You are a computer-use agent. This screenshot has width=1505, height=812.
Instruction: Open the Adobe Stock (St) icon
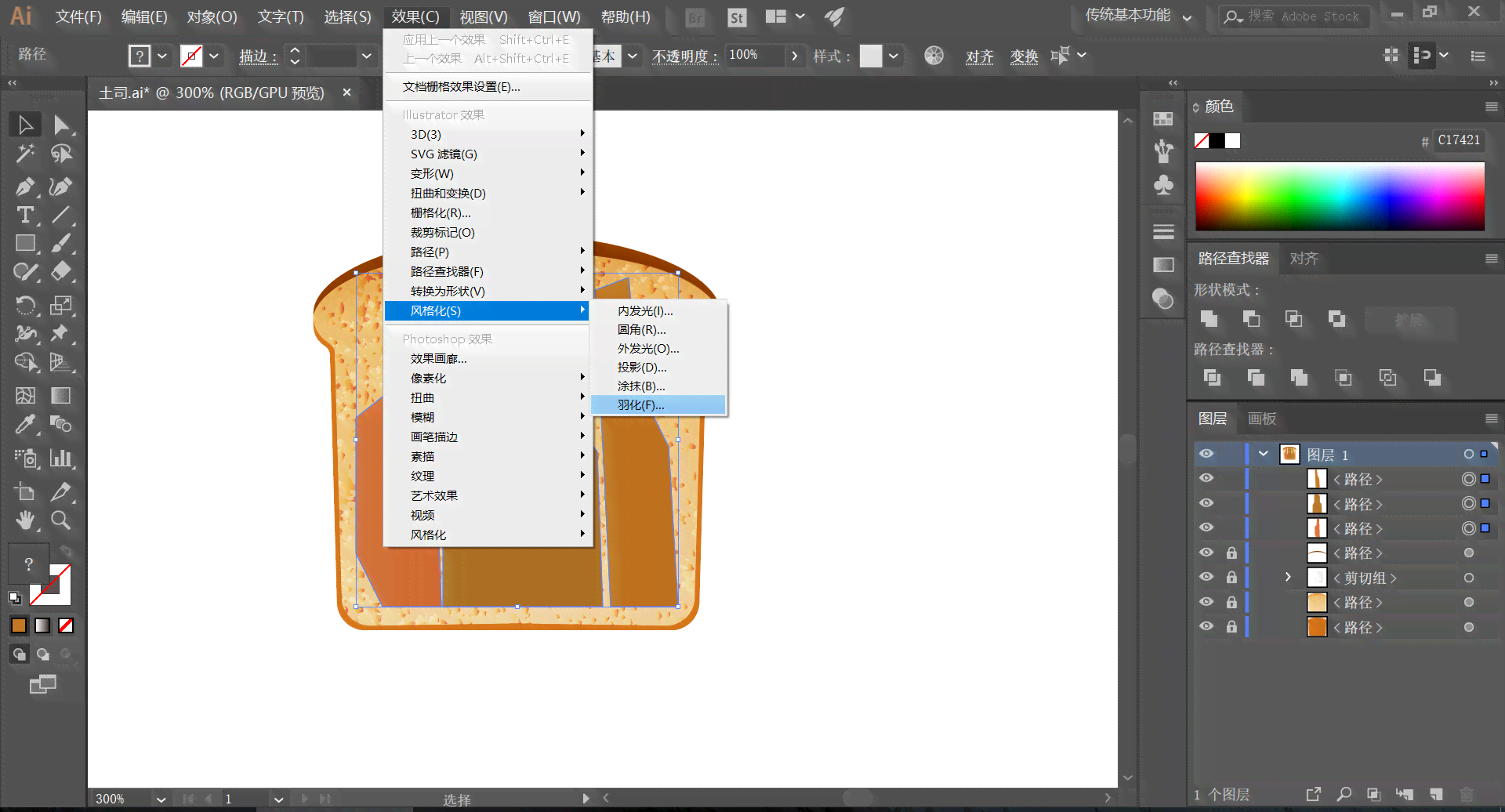point(737,17)
